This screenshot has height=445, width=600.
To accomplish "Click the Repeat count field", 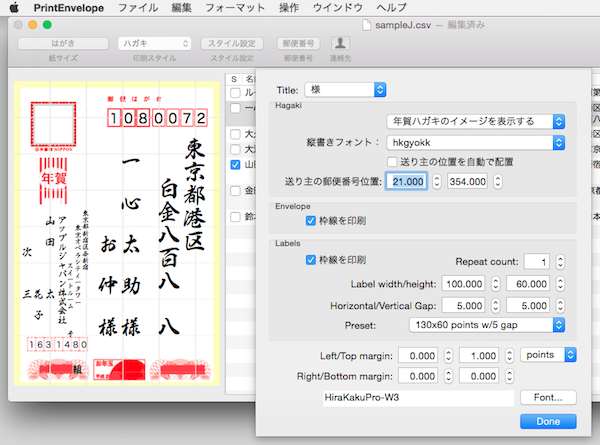I will [537, 262].
